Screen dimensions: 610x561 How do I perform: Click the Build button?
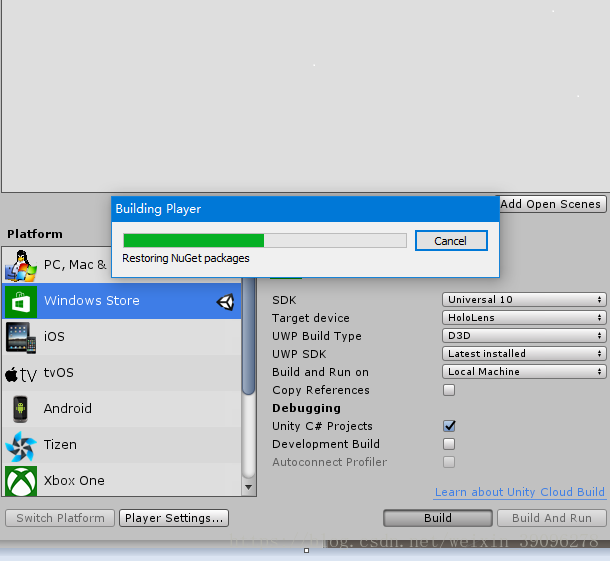(438, 518)
